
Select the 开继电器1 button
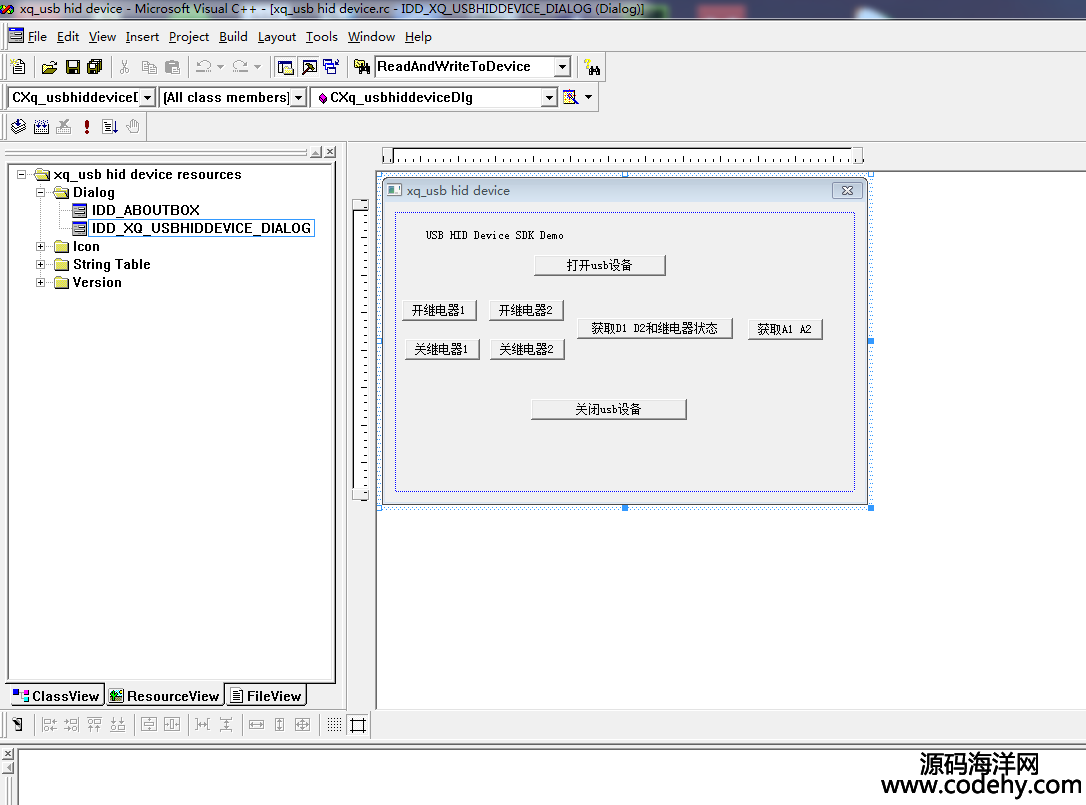coord(439,310)
